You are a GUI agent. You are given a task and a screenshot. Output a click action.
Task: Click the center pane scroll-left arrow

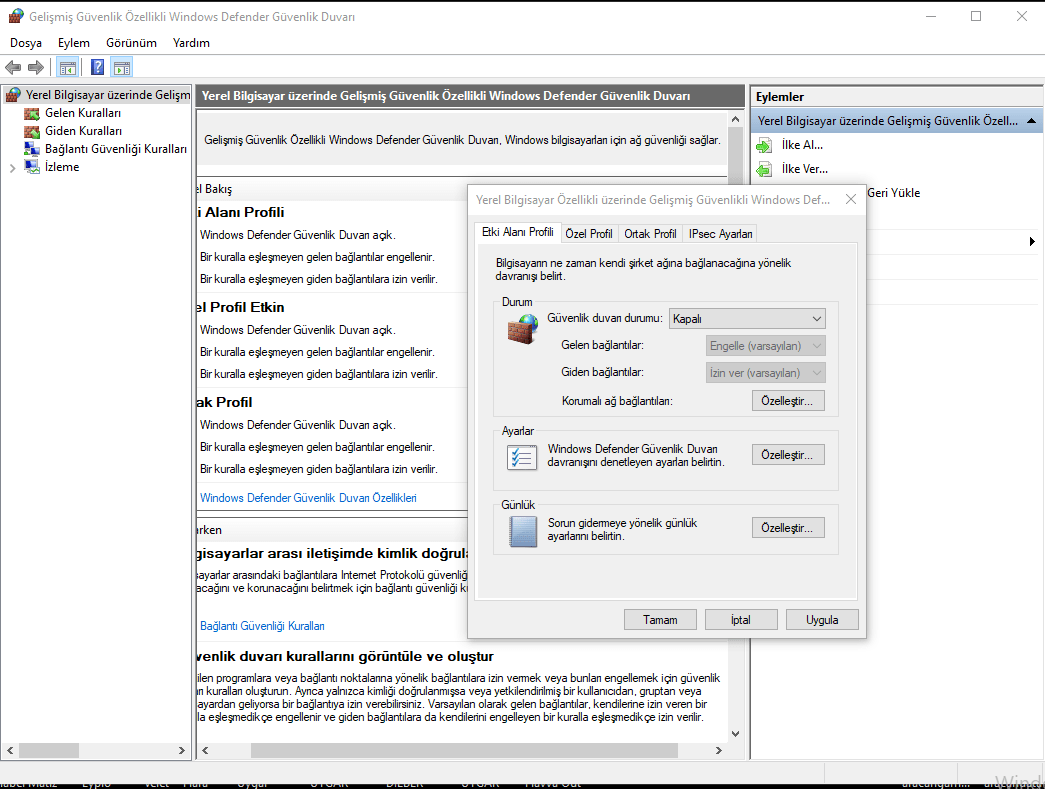[205, 750]
